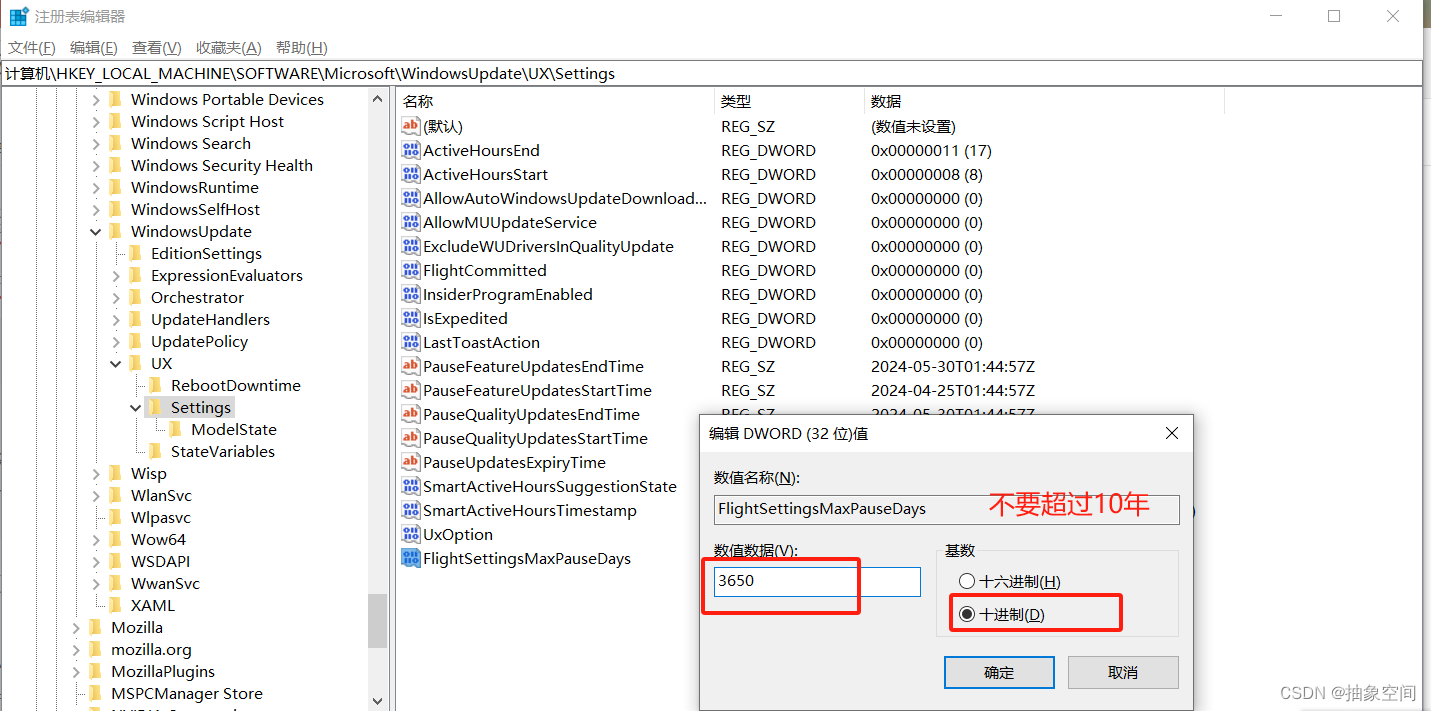Click the Orchestrator folder icon
The width and height of the screenshot is (1431, 711).
[135, 297]
